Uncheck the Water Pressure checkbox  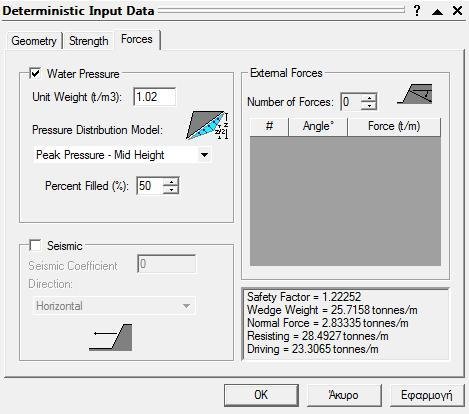click(x=35, y=73)
